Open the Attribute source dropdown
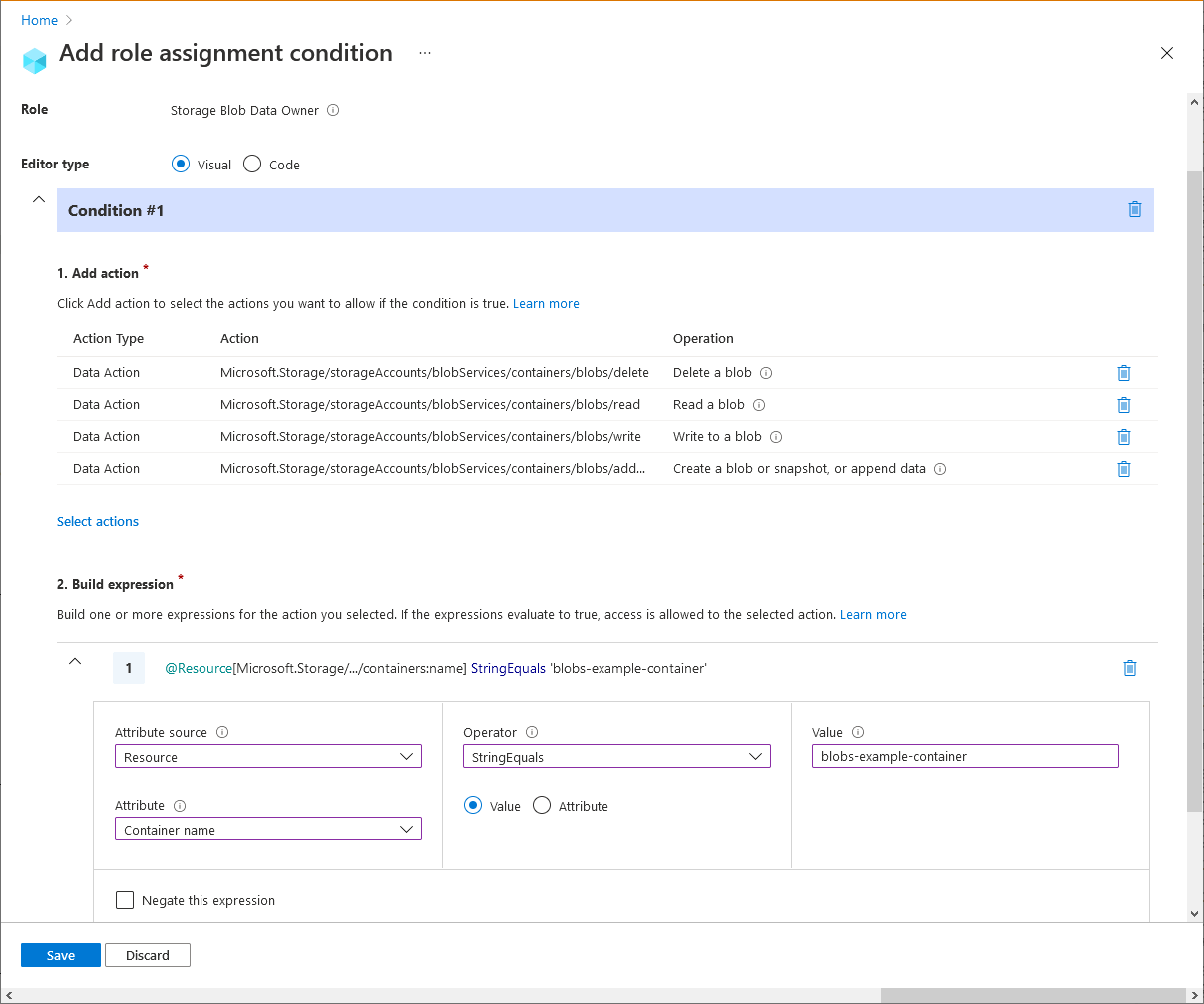Viewport: 1204px width, 1004px height. tap(267, 756)
